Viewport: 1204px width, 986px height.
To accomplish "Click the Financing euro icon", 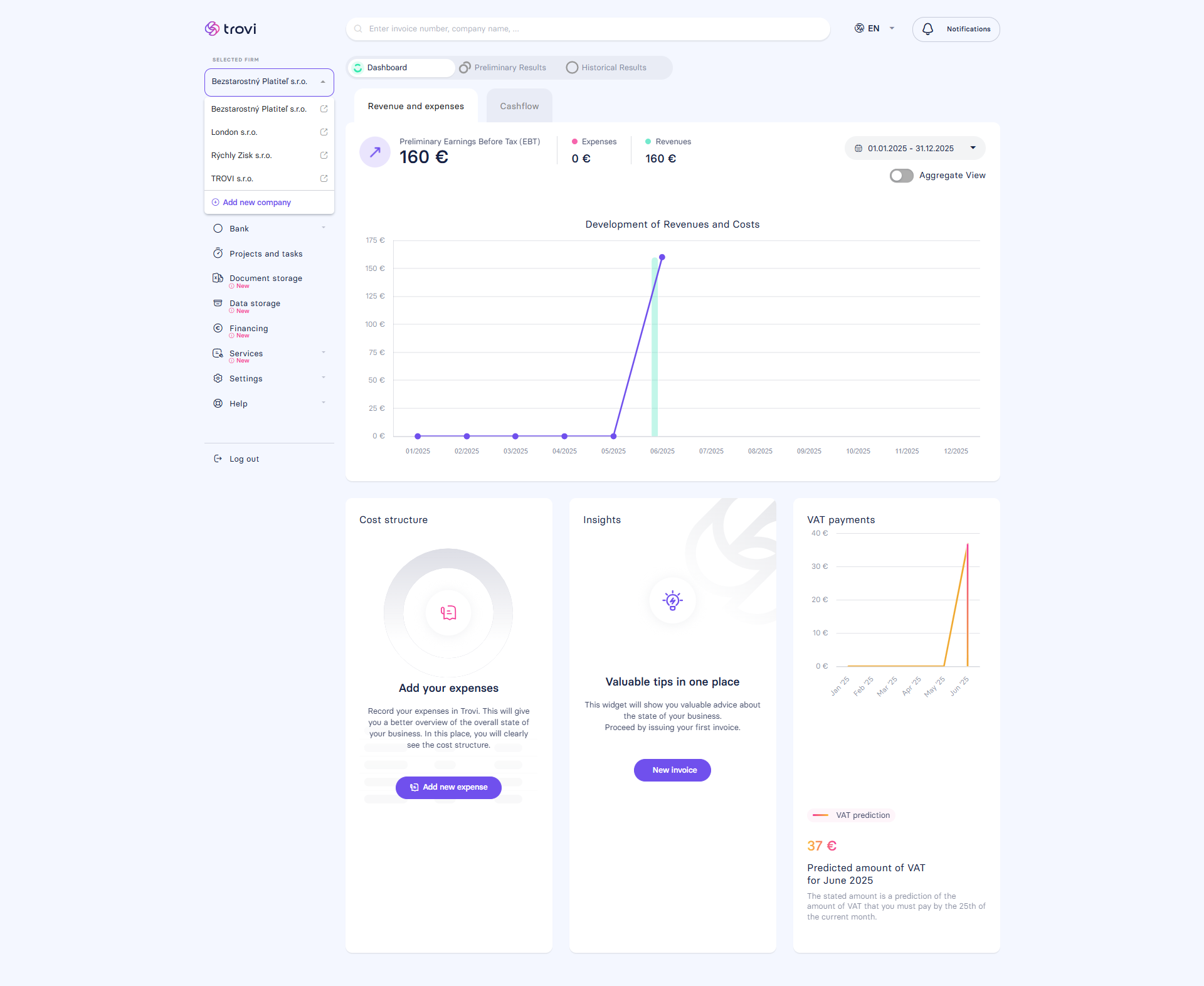I will pos(218,328).
